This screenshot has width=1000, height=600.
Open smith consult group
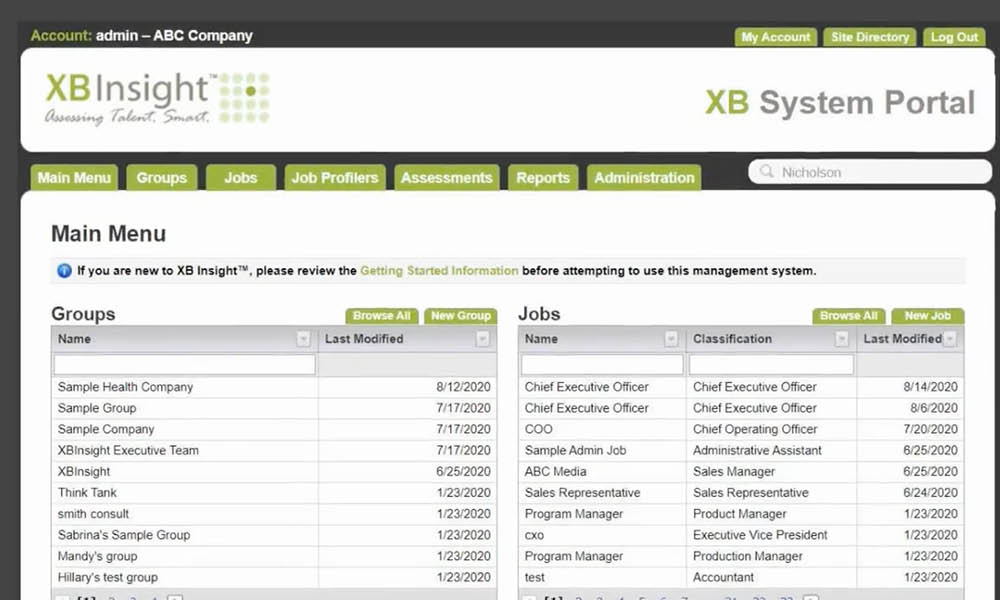[93, 513]
